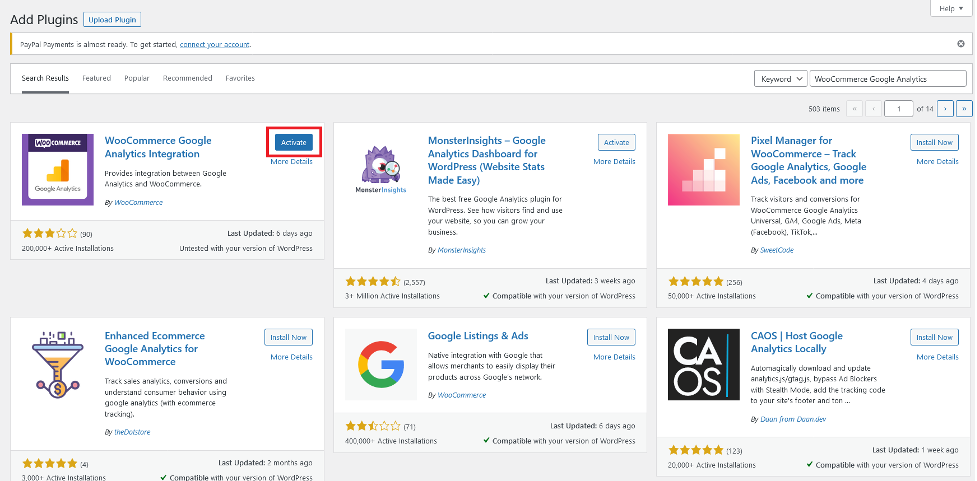
Task: Open Google Listings & Ads title link
Action: [478, 336]
